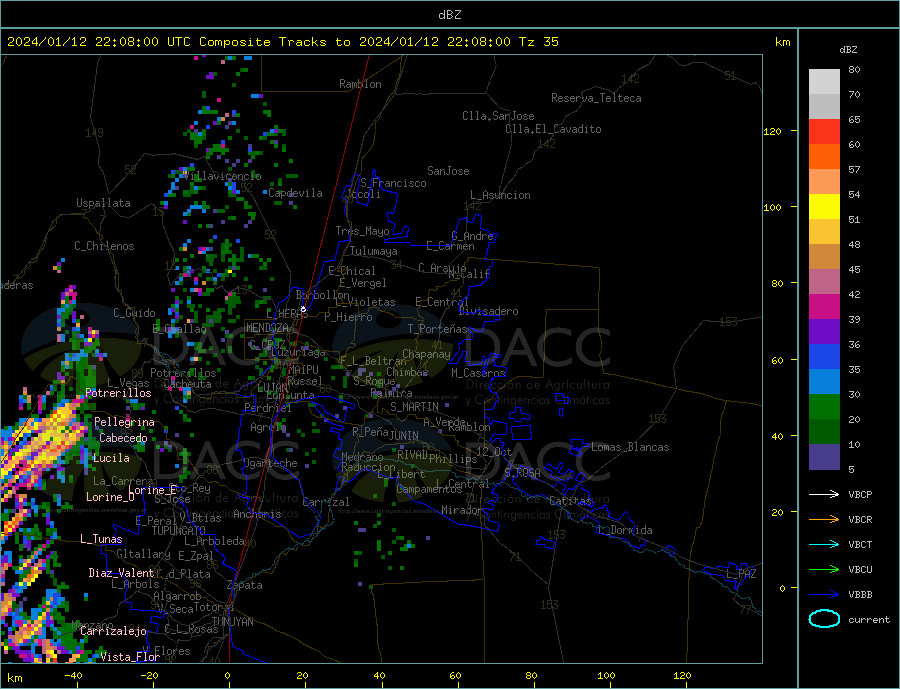The image size is (900, 689).
Task: Click the 'RIVAD' label
Action: pos(413,455)
